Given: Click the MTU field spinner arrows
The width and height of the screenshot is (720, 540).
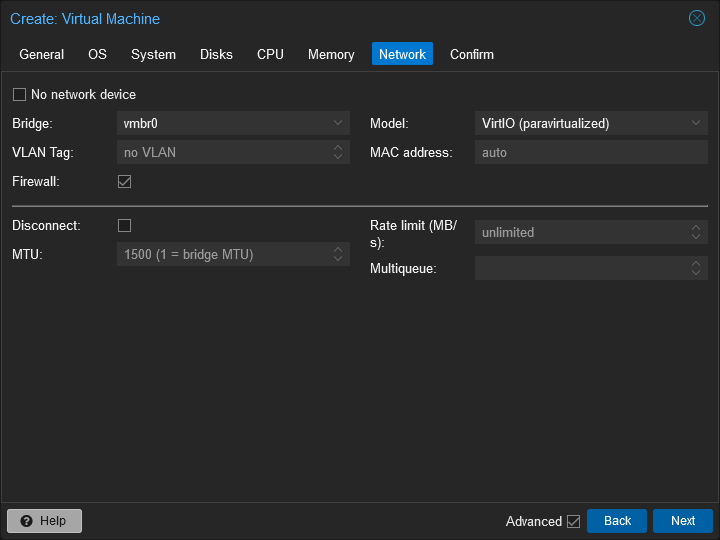Looking at the screenshot, I should pyautogui.click(x=338, y=255).
